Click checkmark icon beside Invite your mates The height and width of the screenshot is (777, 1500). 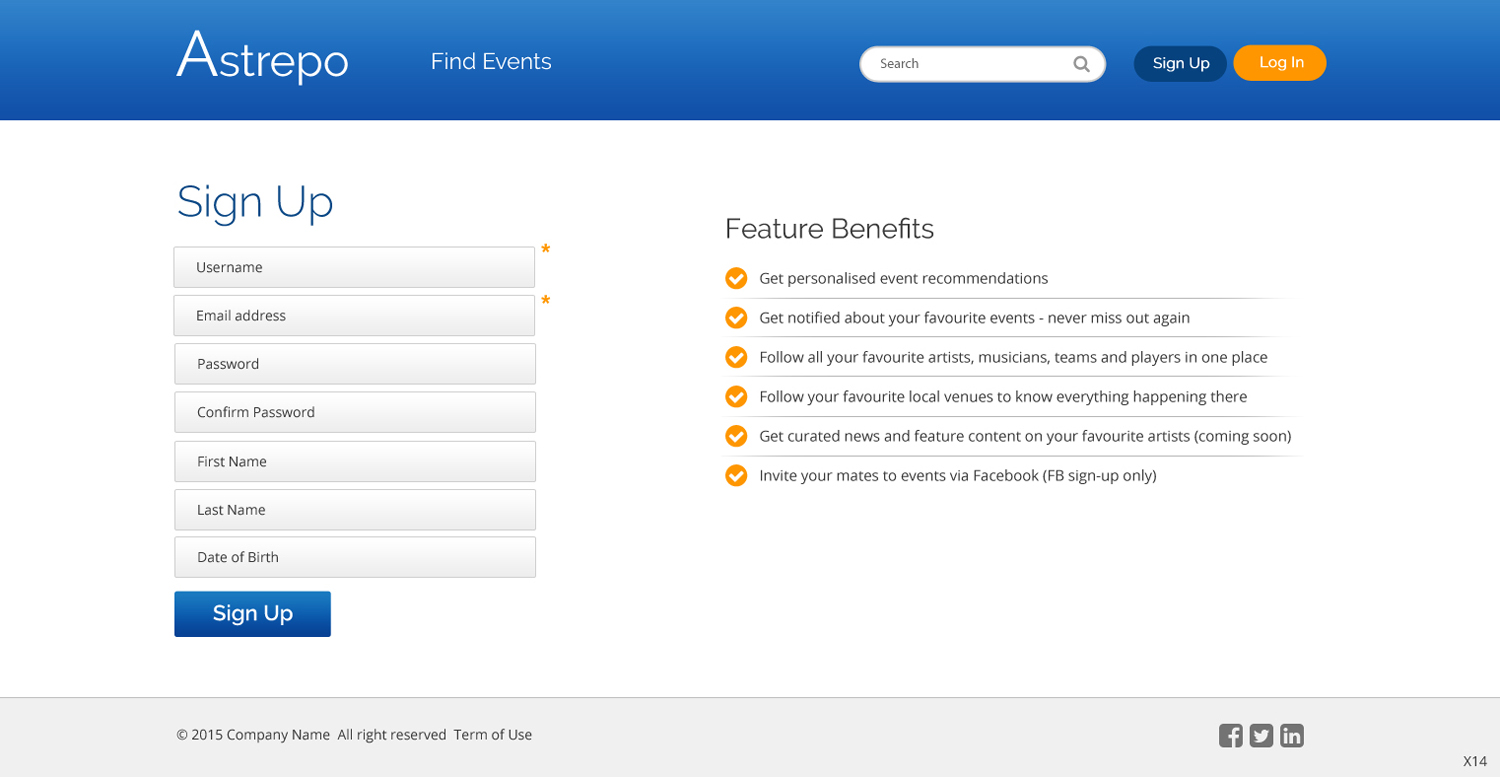point(736,476)
